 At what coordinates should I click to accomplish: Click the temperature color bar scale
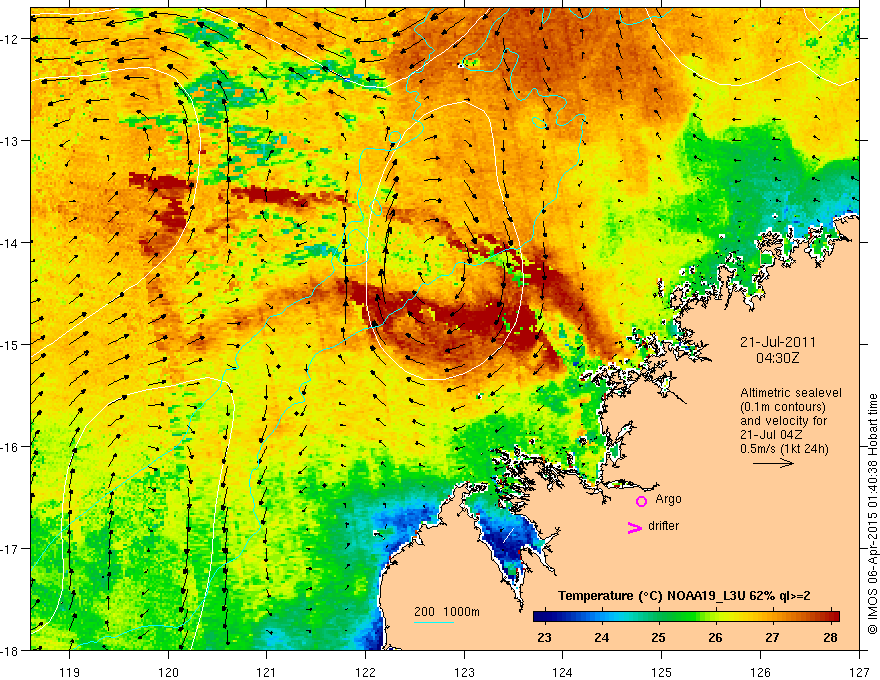click(x=686, y=617)
